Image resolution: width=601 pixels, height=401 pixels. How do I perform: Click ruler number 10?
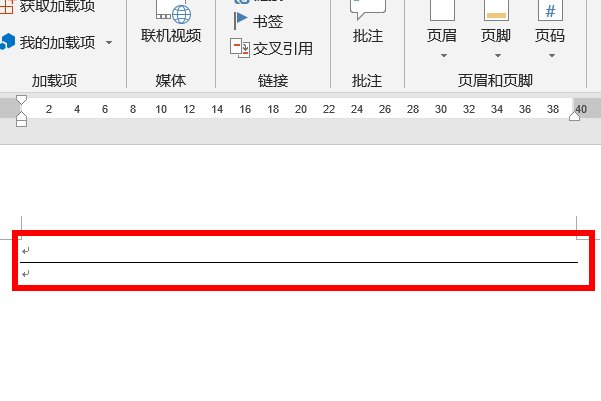pos(161,109)
